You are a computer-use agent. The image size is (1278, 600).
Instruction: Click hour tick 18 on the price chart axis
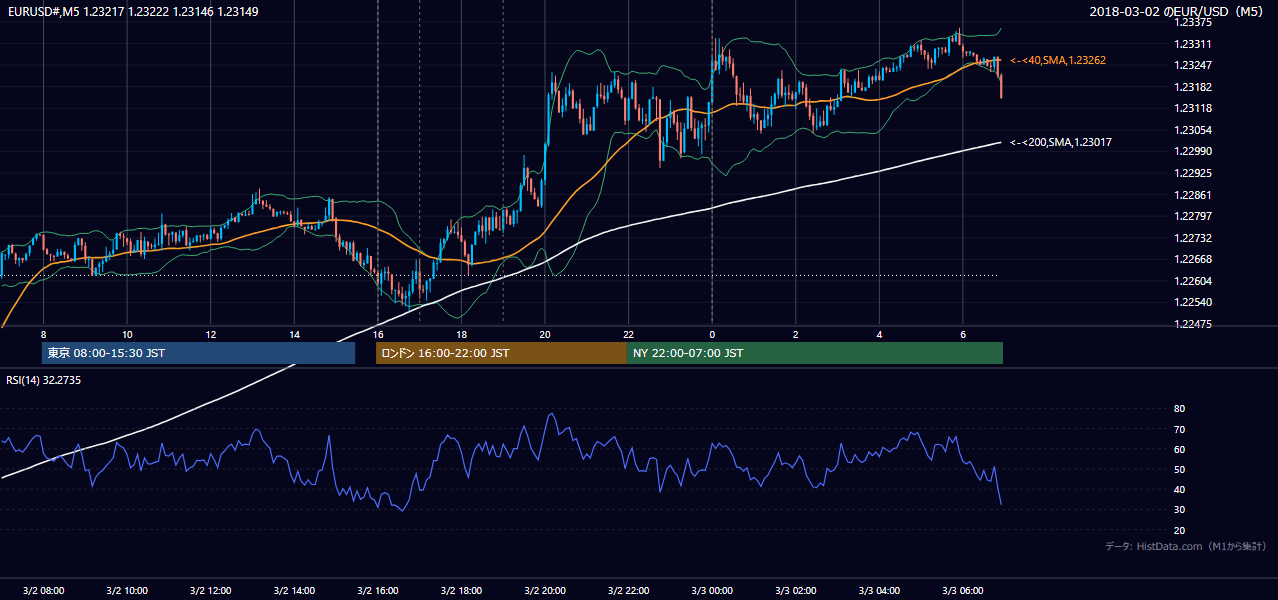point(461,334)
